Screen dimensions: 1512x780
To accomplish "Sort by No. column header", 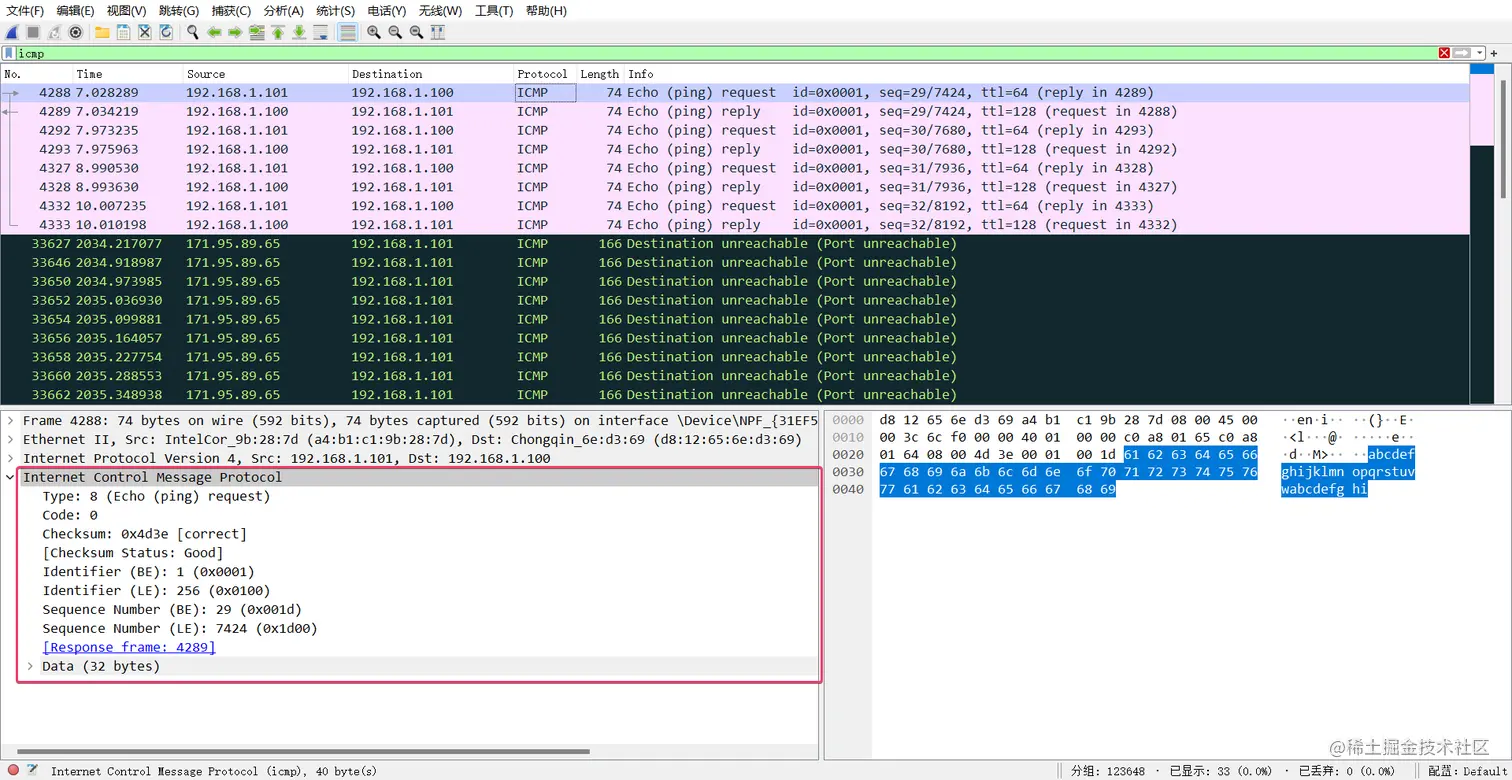I will (x=37, y=74).
